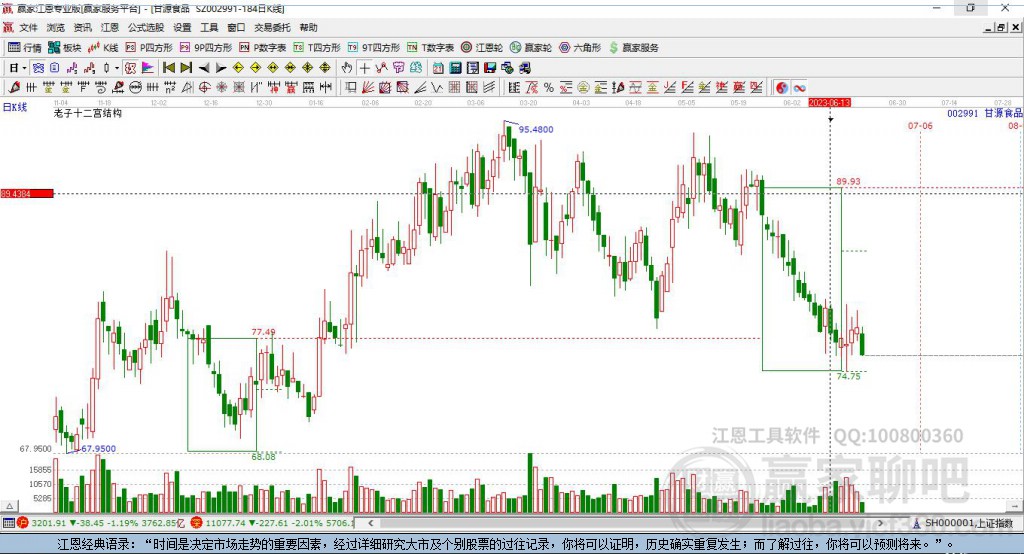Click the 深 Shenzhen index icon
The height and width of the screenshot is (554, 1024).
(x=197, y=523)
